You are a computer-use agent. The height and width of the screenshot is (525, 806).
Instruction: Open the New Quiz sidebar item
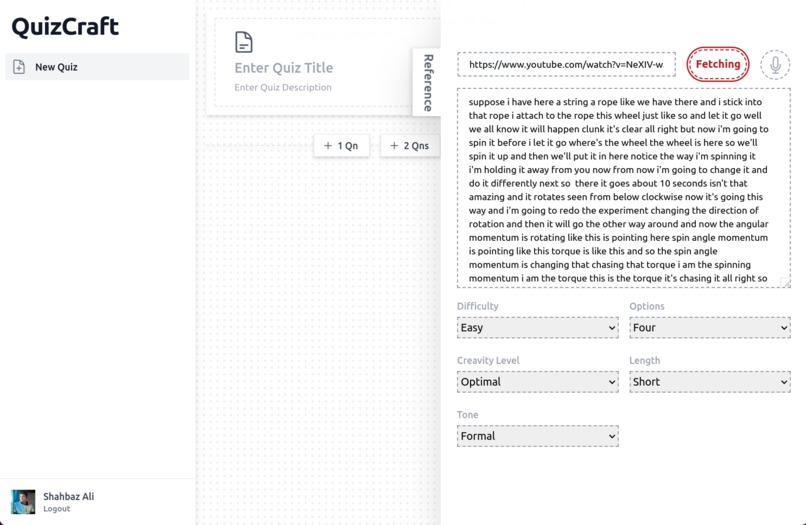click(x=97, y=67)
